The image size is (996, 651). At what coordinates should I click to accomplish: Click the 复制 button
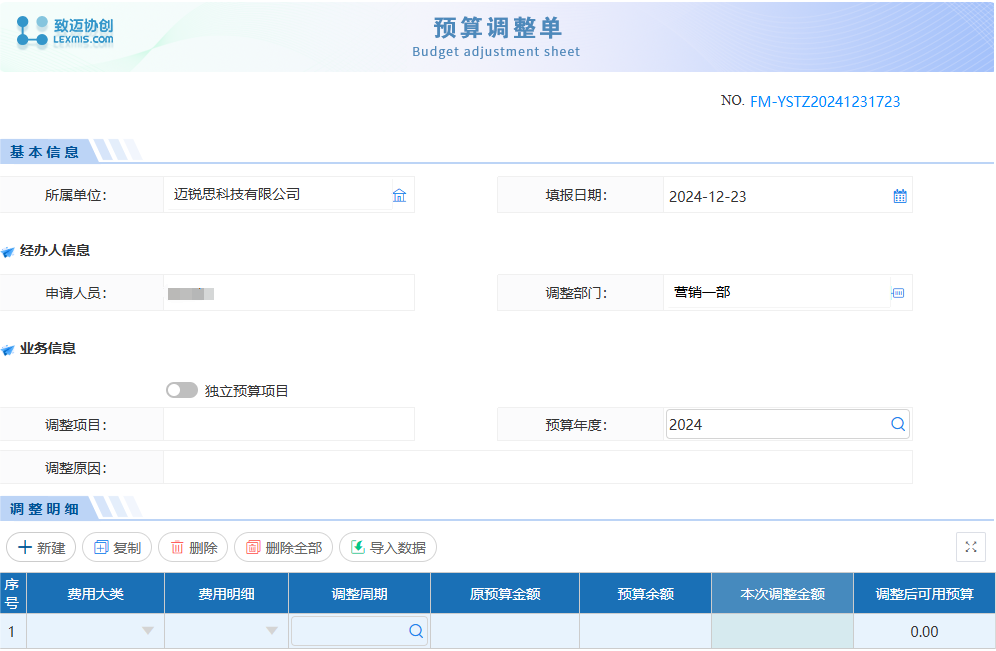(116, 547)
